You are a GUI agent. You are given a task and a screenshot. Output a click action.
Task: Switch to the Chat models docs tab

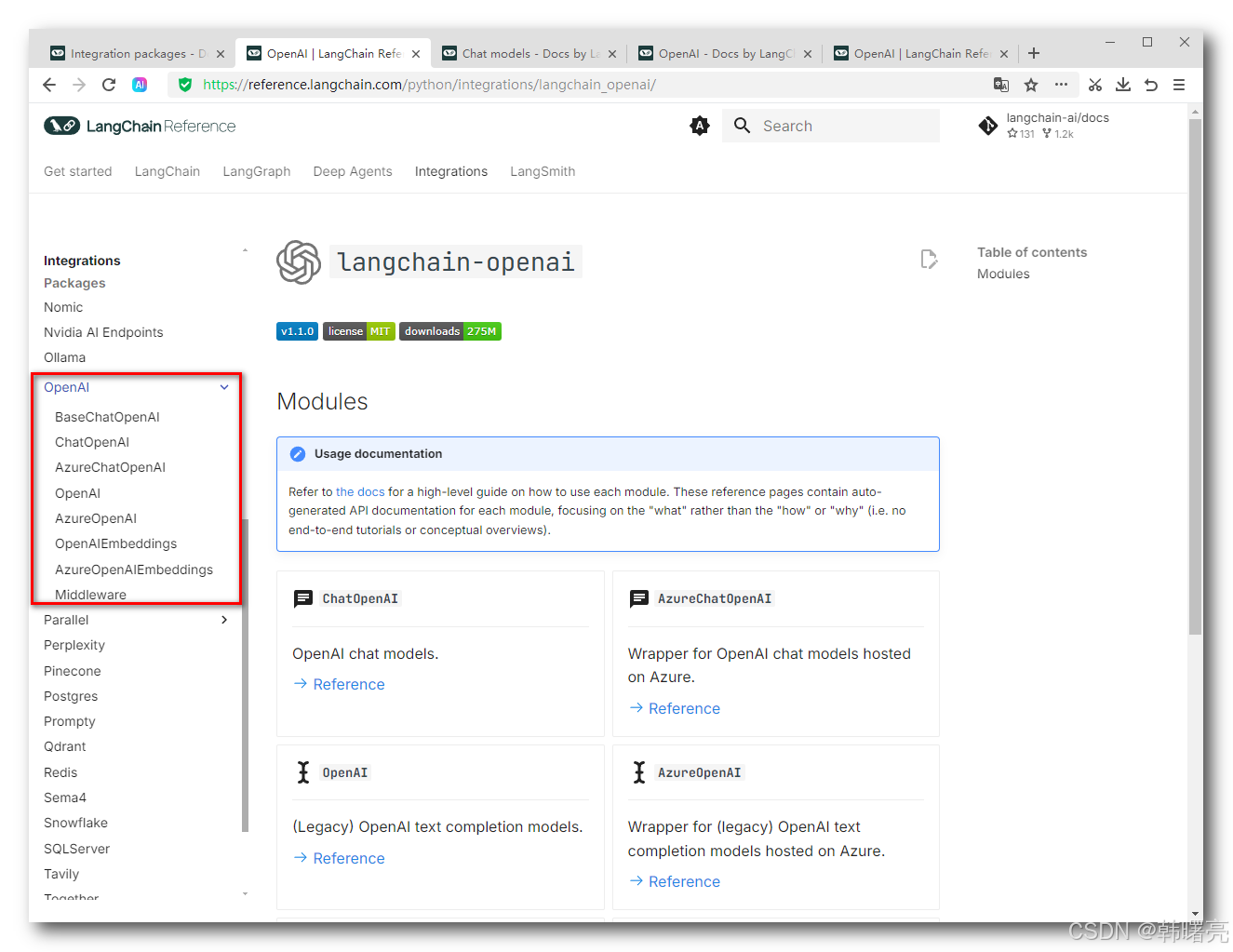[529, 53]
